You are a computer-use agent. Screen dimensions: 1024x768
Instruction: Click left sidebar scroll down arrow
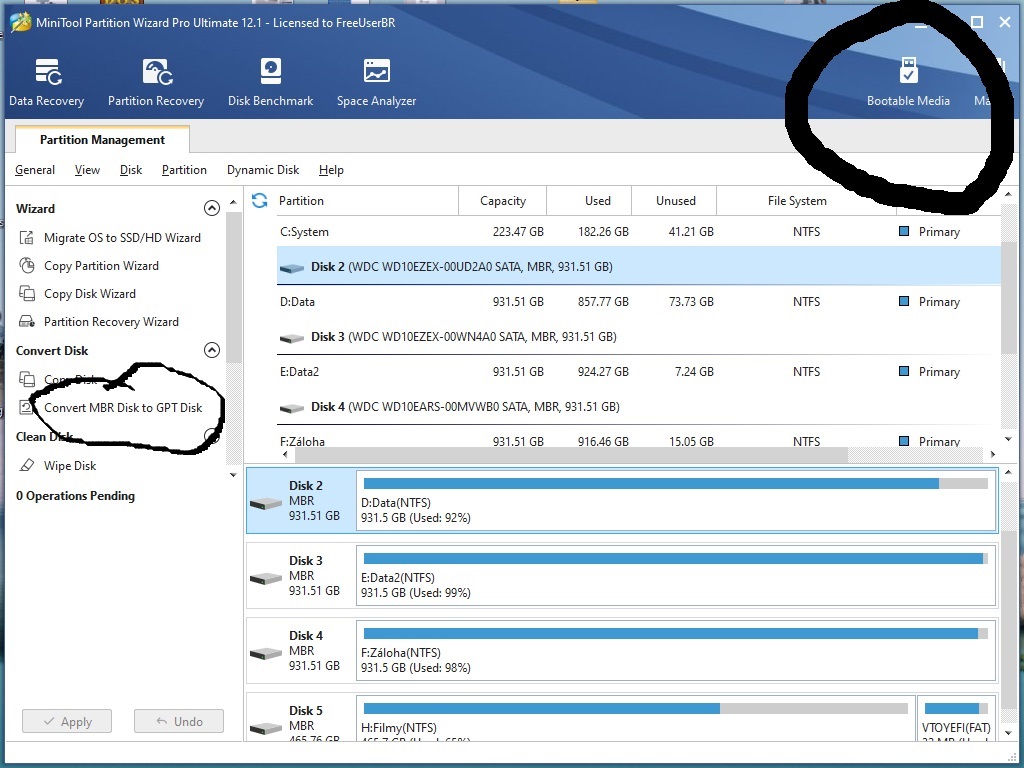[233, 475]
